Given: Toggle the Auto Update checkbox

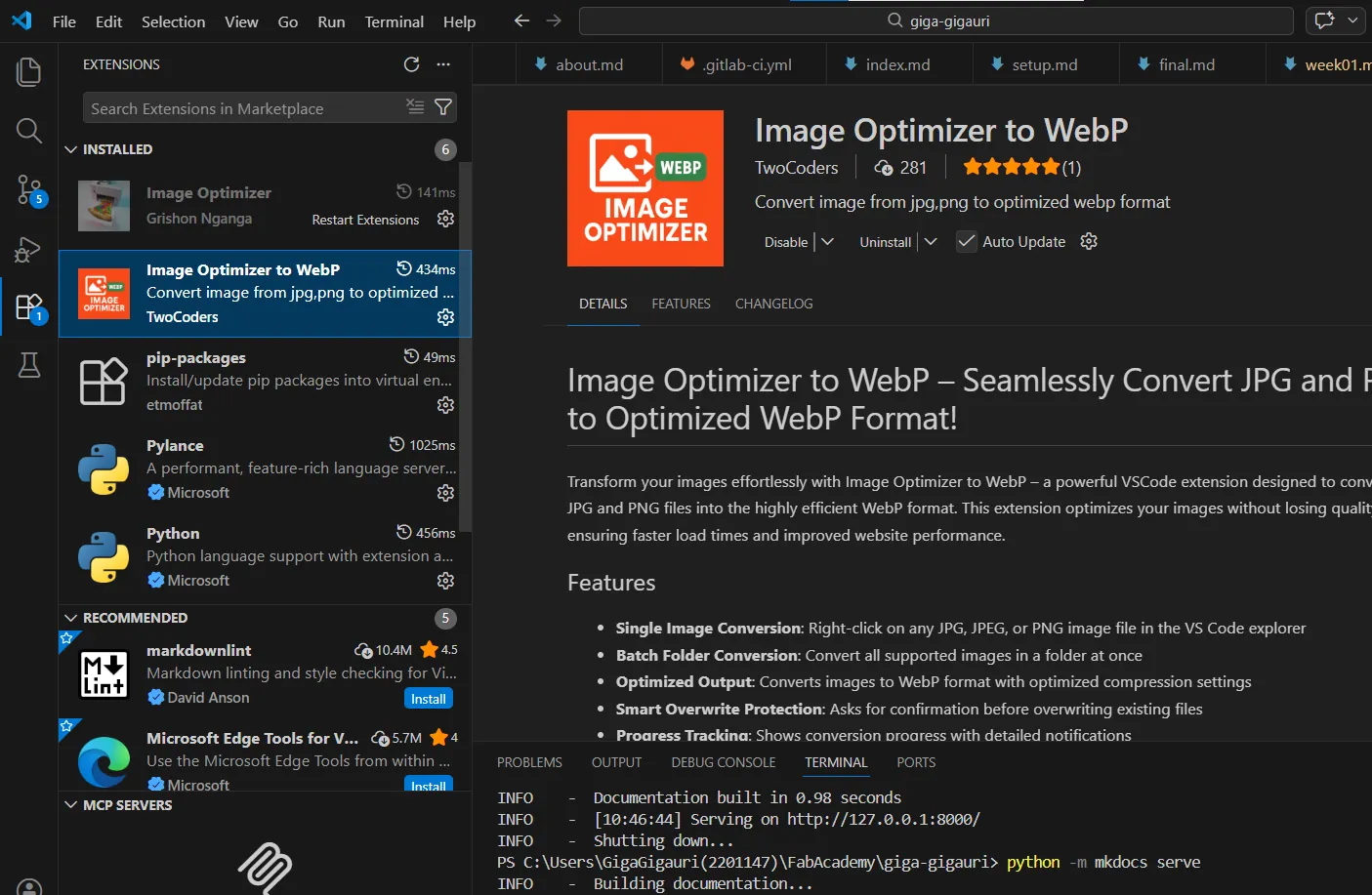Looking at the screenshot, I should tap(967, 242).
